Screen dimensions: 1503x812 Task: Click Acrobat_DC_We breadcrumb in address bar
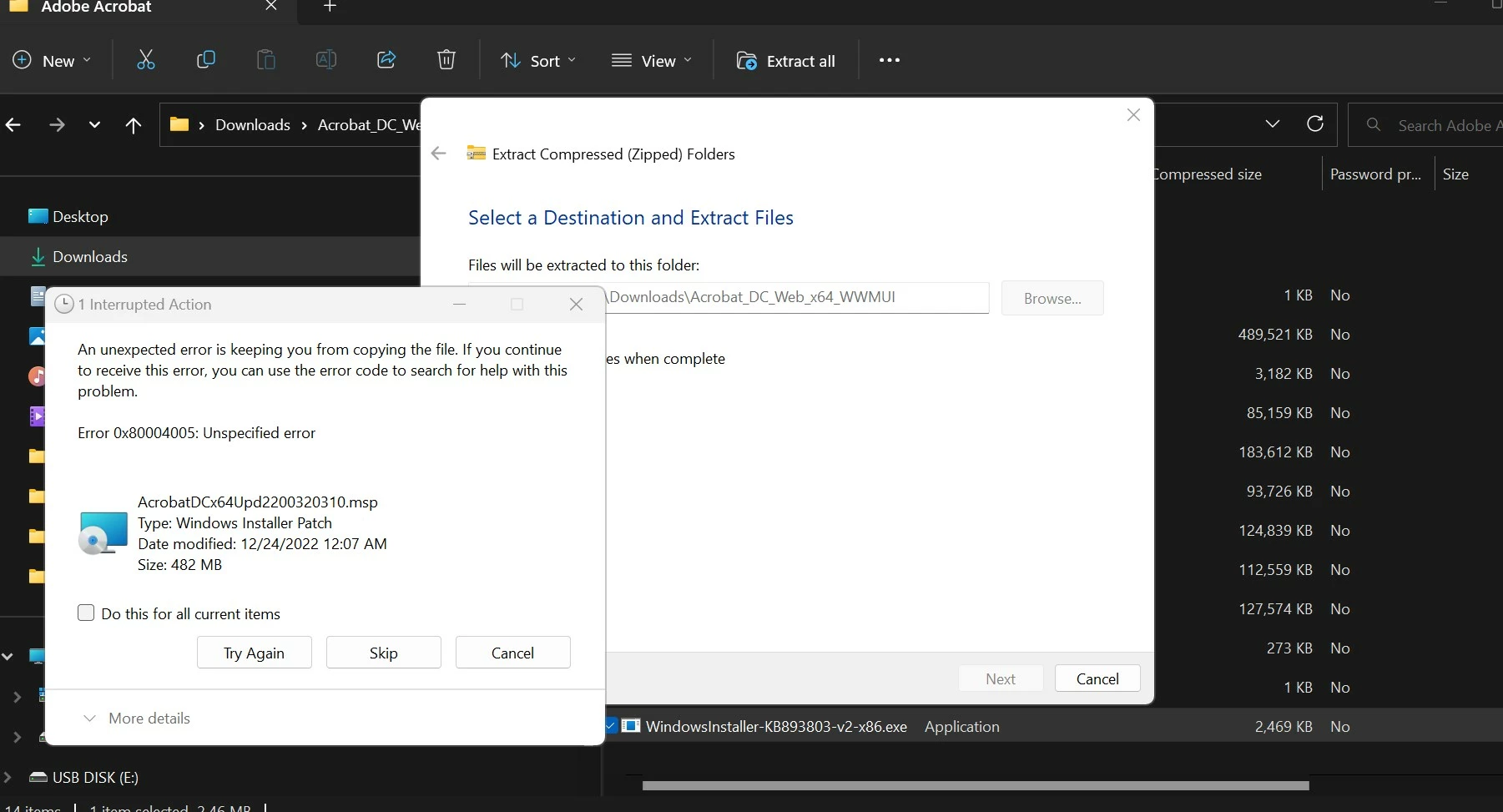click(x=369, y=125)
